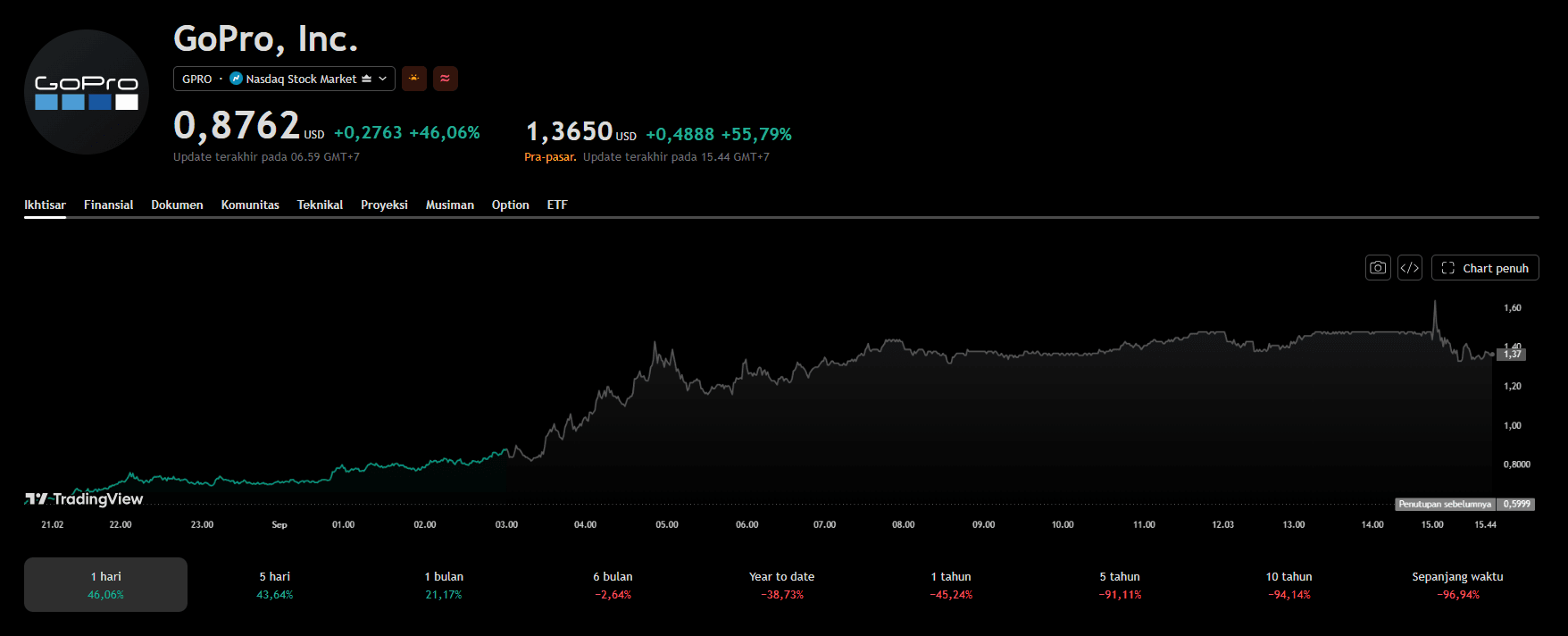Open the Teknikal tab
The width and height of the screenshot is (1568, 636).
tap(320, 205)
